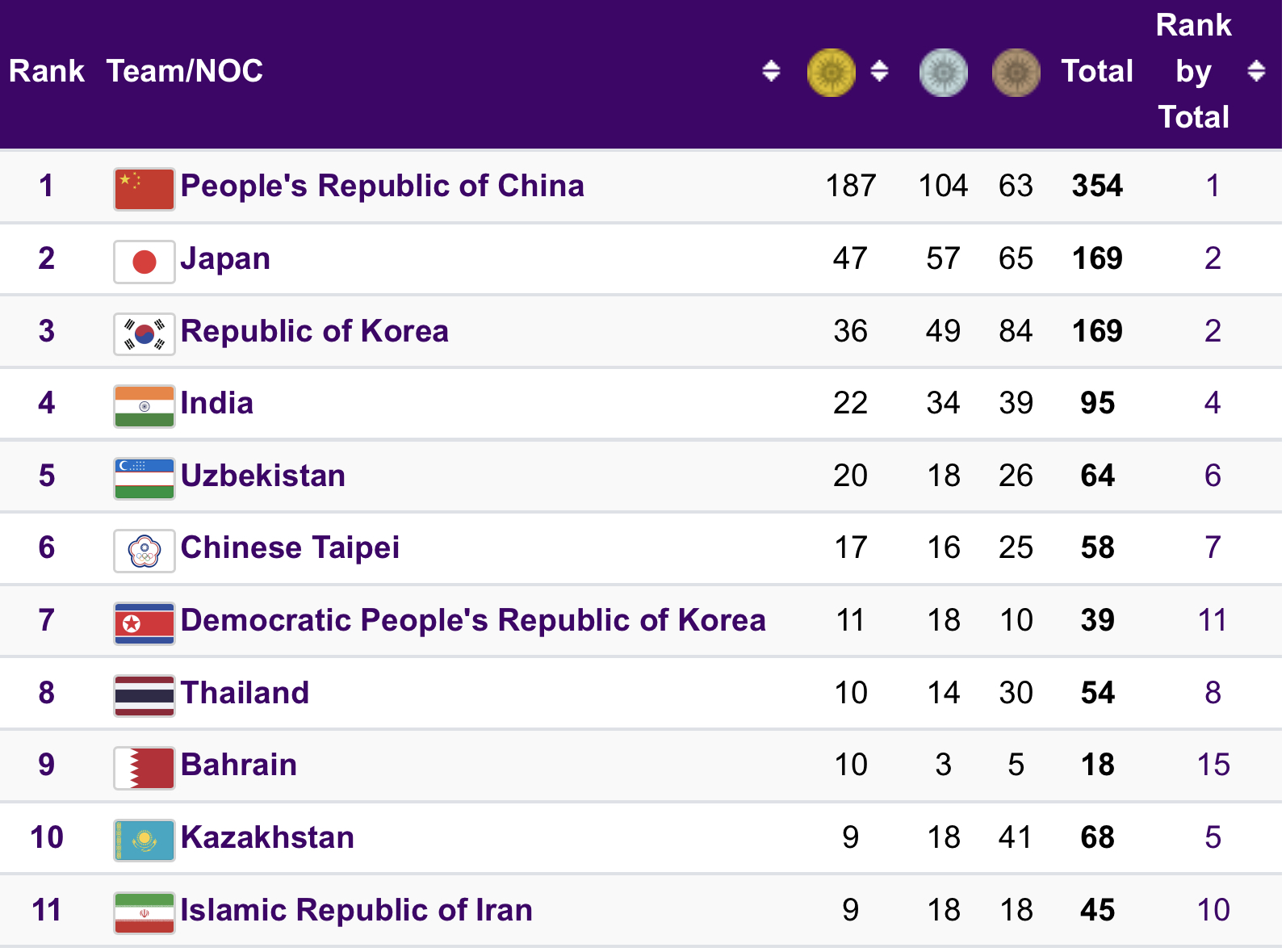Click the silver medal icon header
The height and width of the screenshot is (952, 1286).
tap(943, 73)
